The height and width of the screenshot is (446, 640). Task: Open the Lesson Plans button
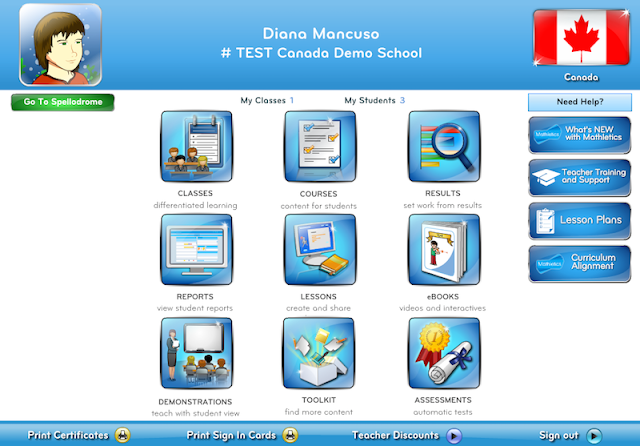coord(580,220)
